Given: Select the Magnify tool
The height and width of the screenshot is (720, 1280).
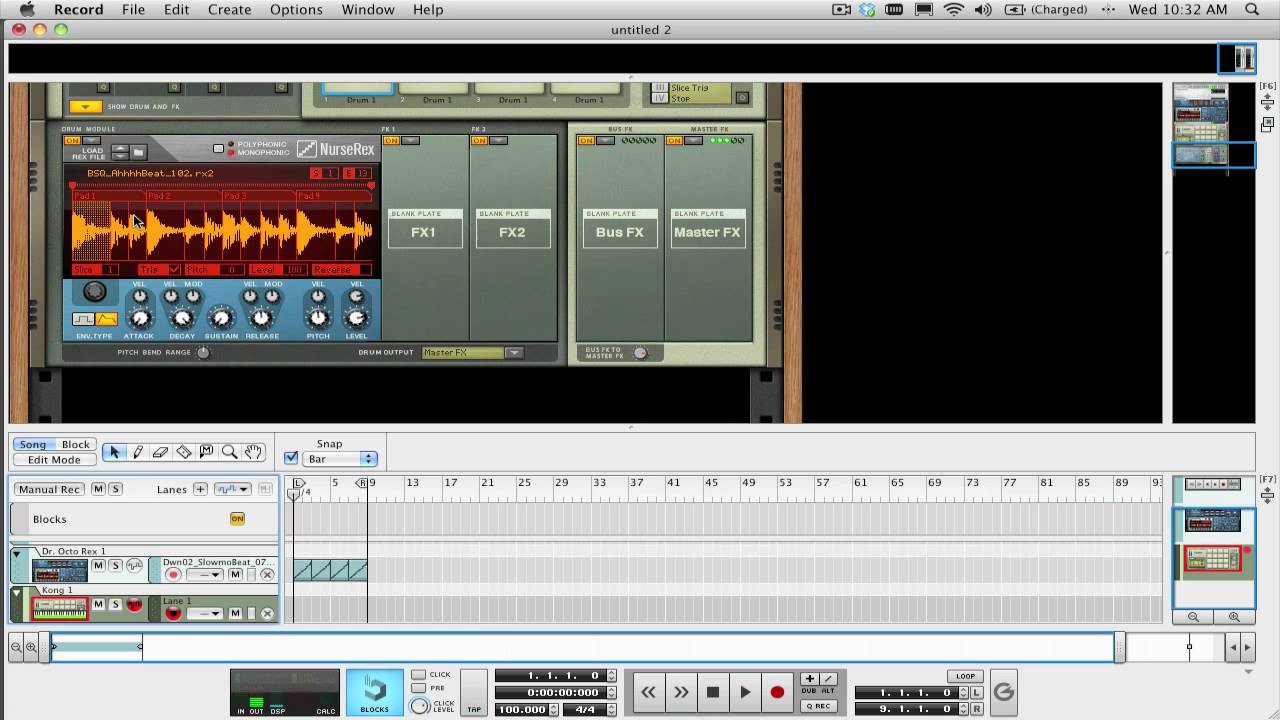Looking at the screenshot, I should tap(229, 453).
